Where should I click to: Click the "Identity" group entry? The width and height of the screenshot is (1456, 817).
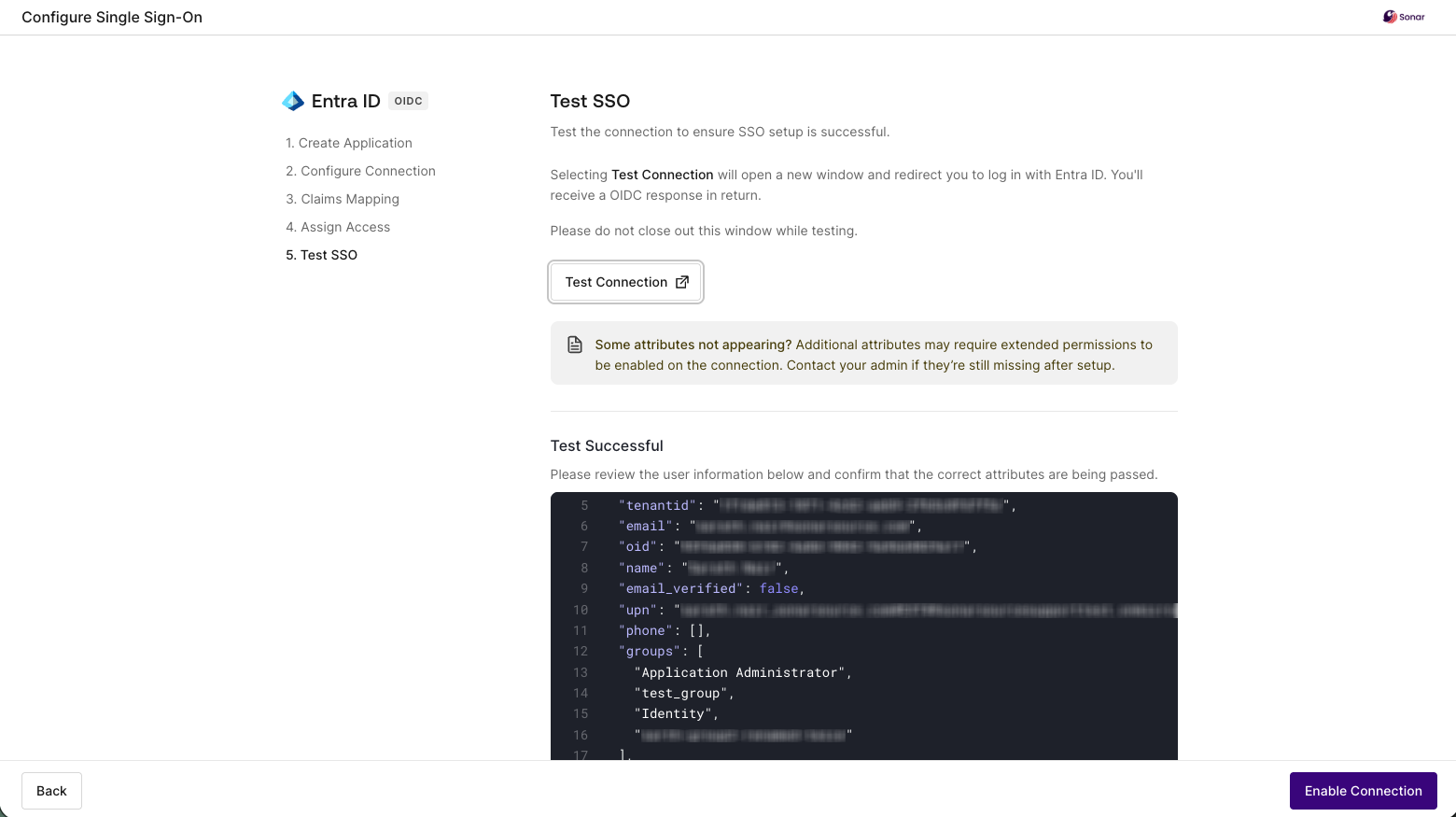673,713
